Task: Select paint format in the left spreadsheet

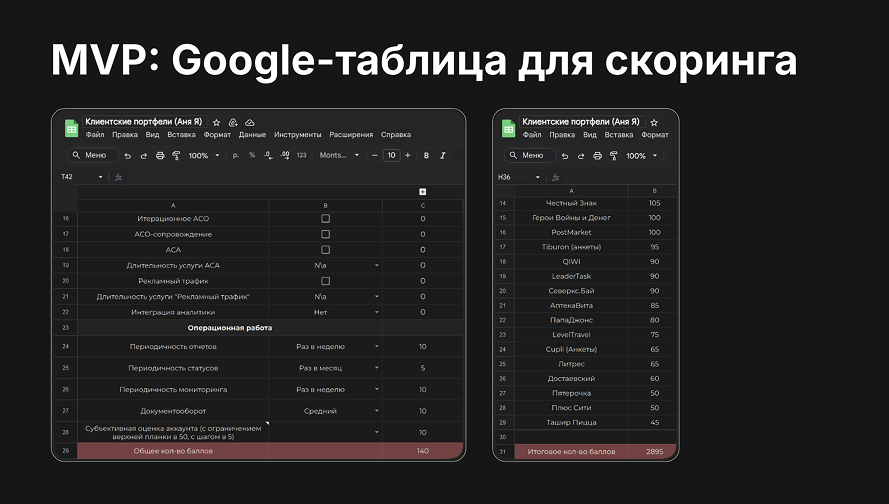Action: click(176, 155)
